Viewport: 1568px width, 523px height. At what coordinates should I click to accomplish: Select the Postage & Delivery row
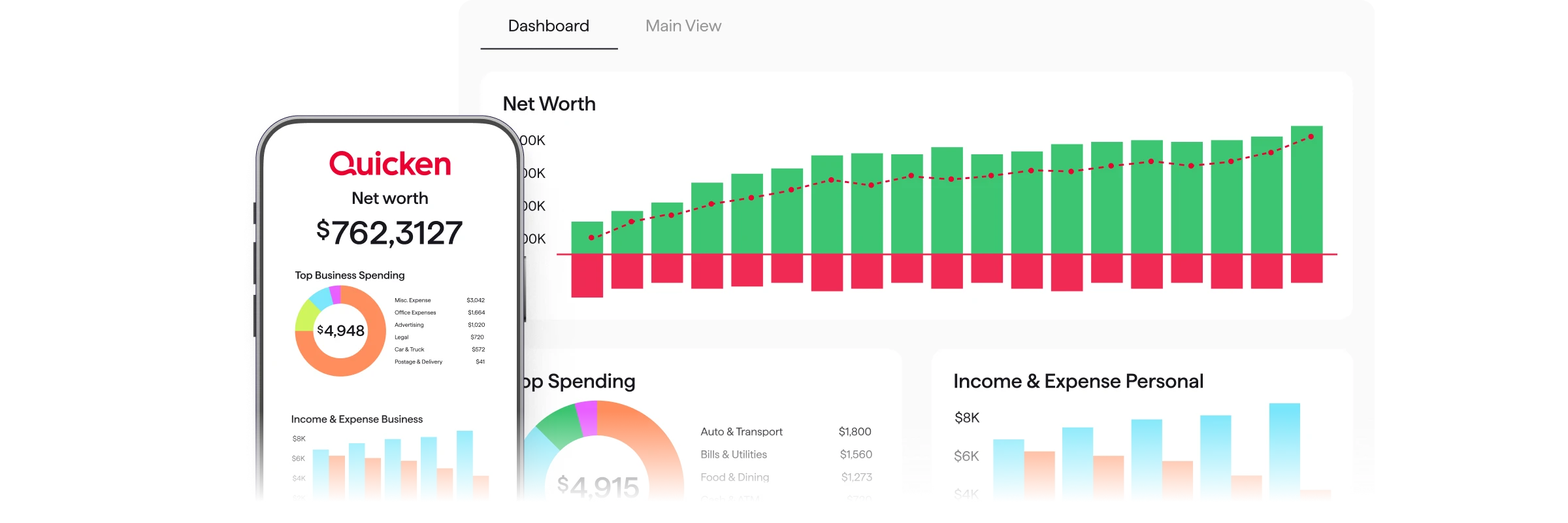440,362
